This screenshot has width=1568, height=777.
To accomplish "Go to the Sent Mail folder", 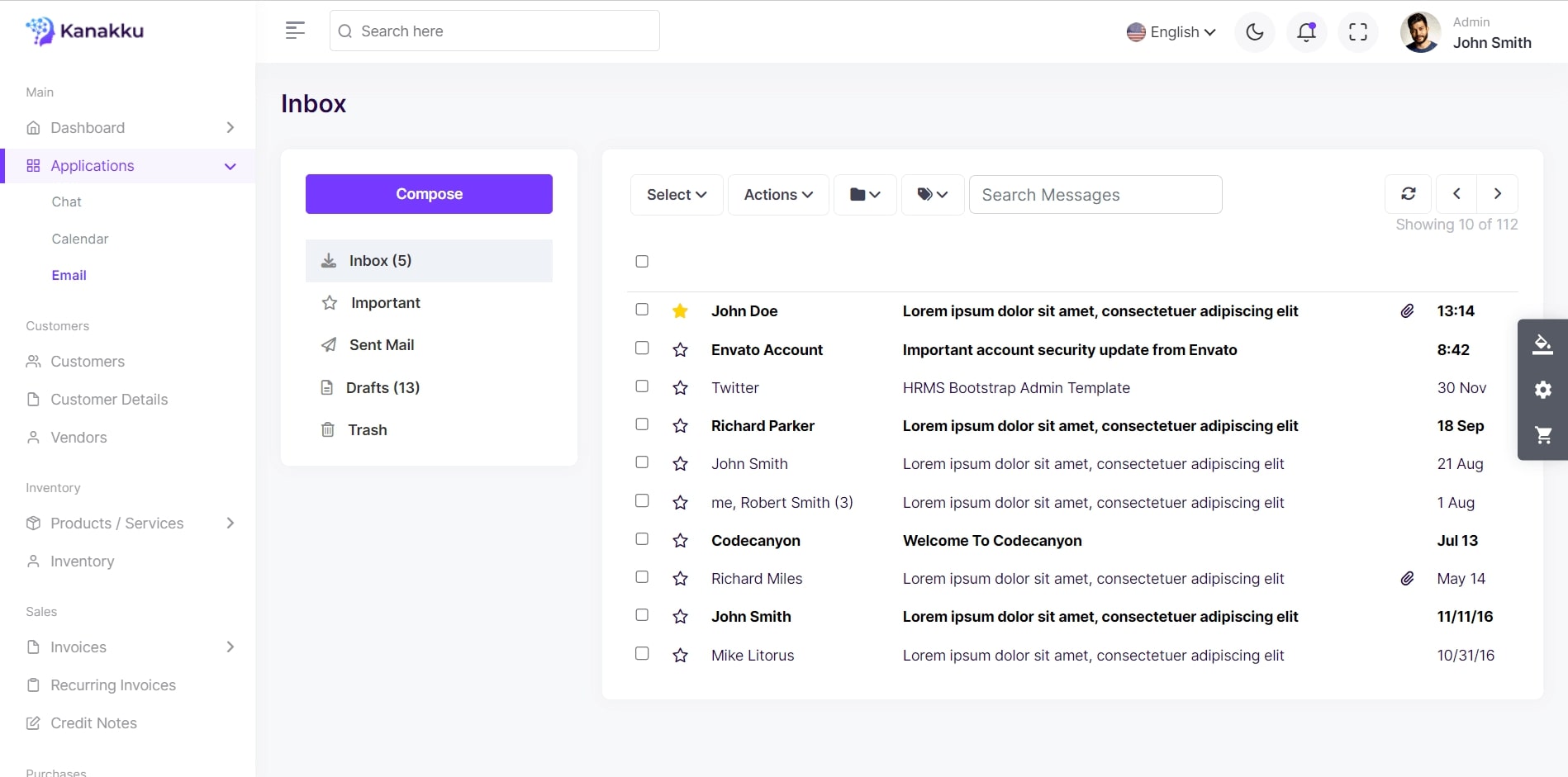I will [x=381, y=345].
